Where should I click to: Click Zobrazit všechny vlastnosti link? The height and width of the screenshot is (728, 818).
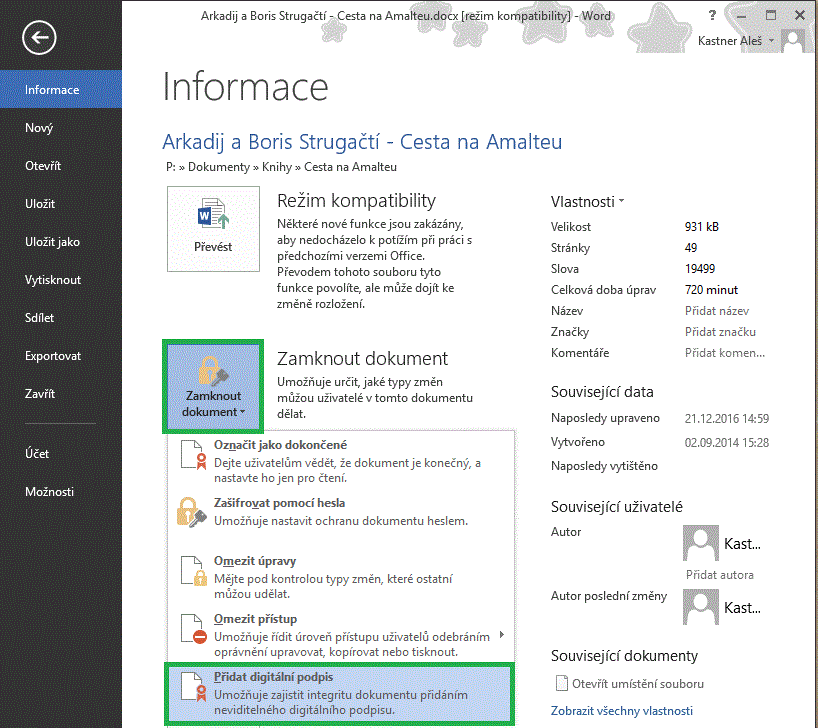(622, 711)
